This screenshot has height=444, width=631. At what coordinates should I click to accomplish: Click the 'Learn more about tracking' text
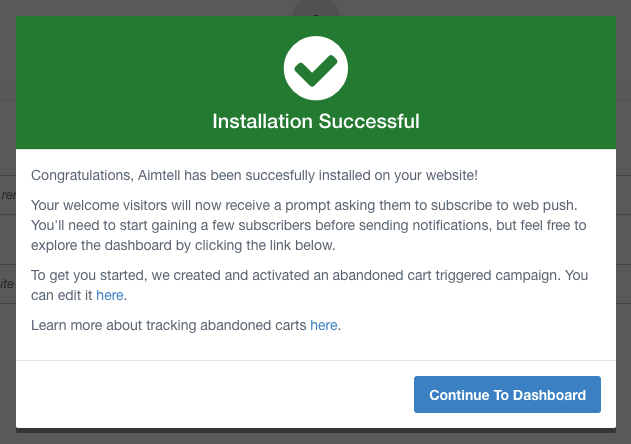[170, 326]
